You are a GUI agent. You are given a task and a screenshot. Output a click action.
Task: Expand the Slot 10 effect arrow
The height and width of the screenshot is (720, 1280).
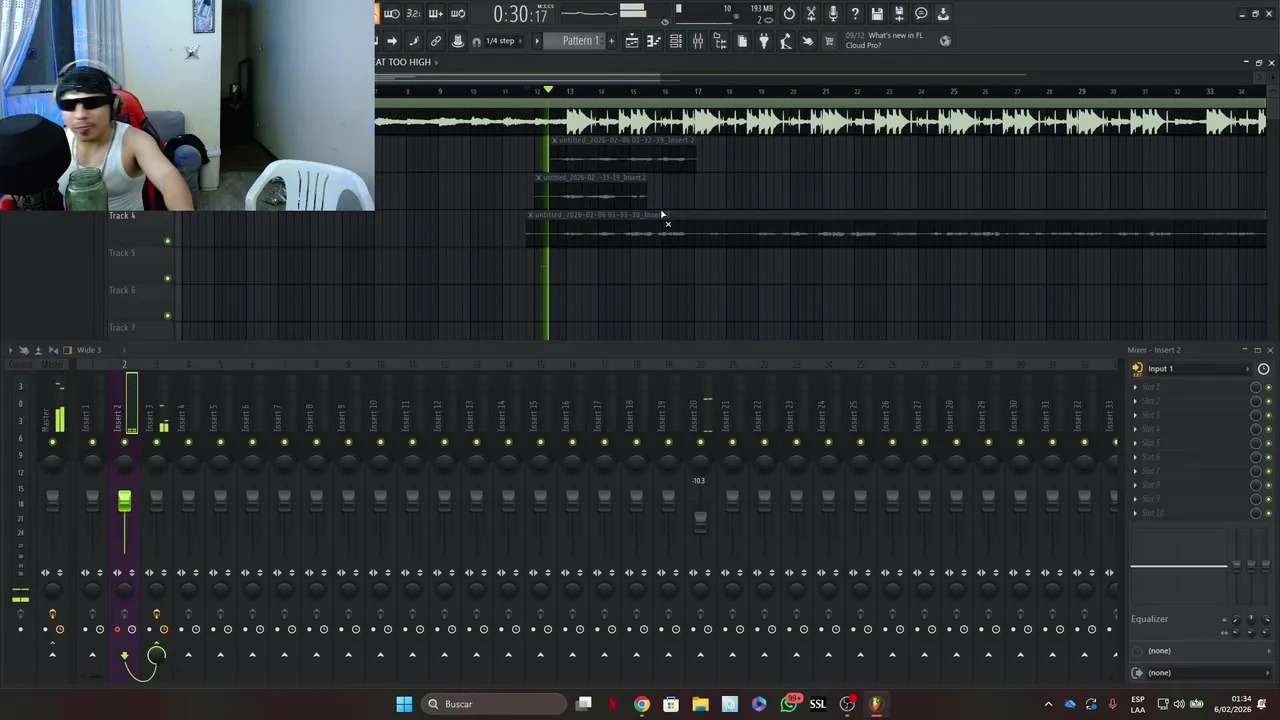[x=1135, y=513]
